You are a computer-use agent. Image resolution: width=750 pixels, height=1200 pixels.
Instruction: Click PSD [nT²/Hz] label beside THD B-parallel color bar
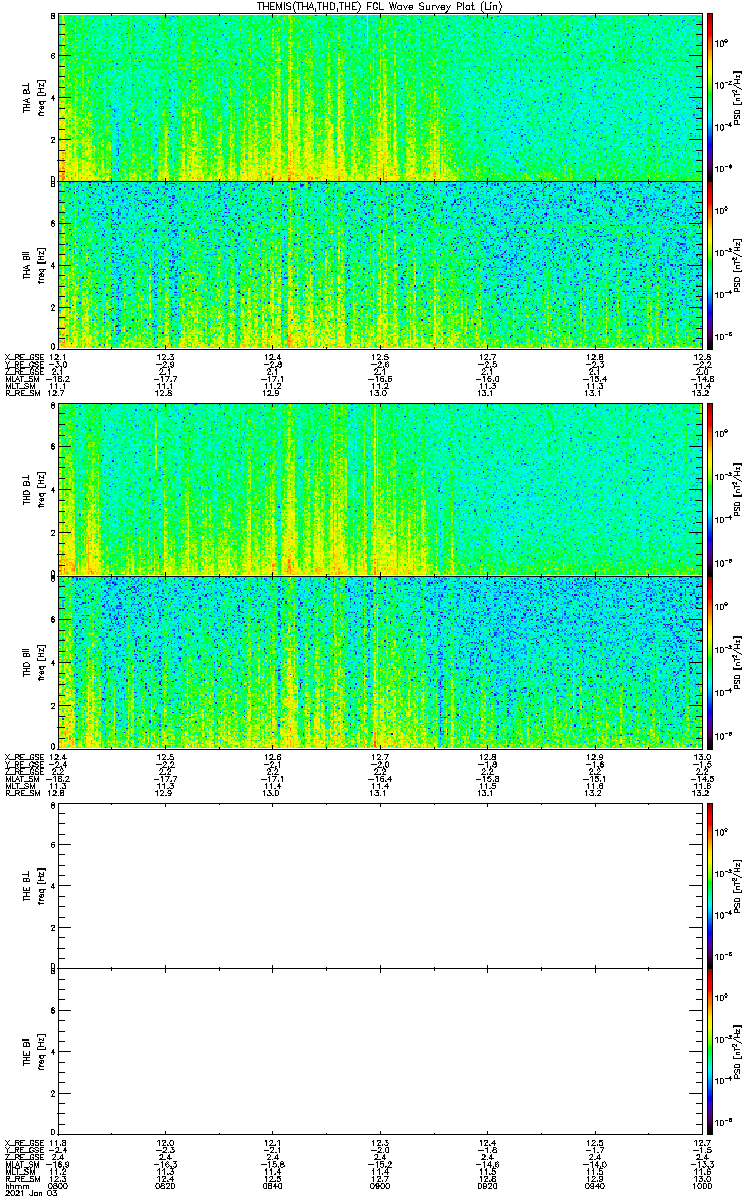click(738, 661)
